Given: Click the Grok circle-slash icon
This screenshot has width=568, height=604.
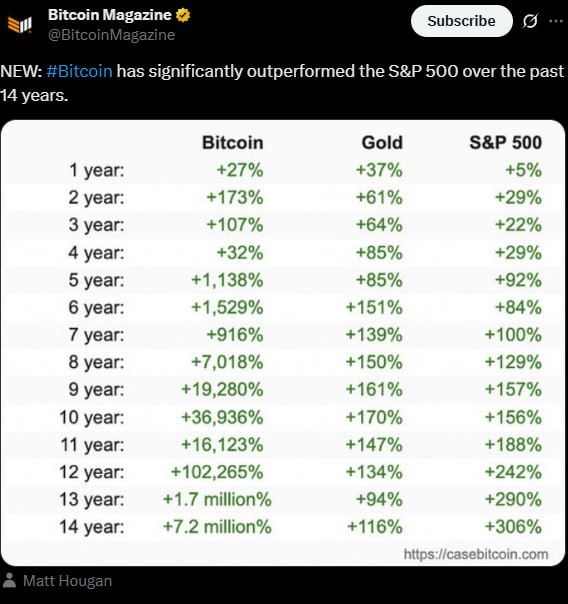Looking at the screenshot, I should [530, 21].
